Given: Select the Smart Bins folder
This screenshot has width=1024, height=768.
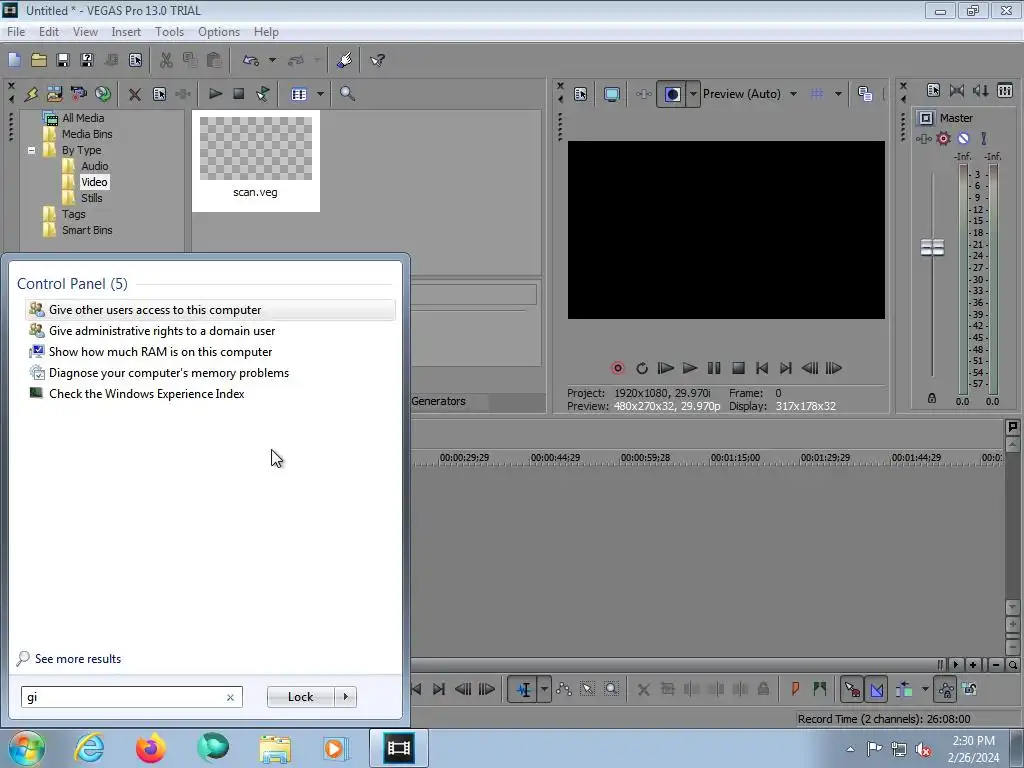Looking at the screenshot, I should pyautogui.click(x=87, y=230).
